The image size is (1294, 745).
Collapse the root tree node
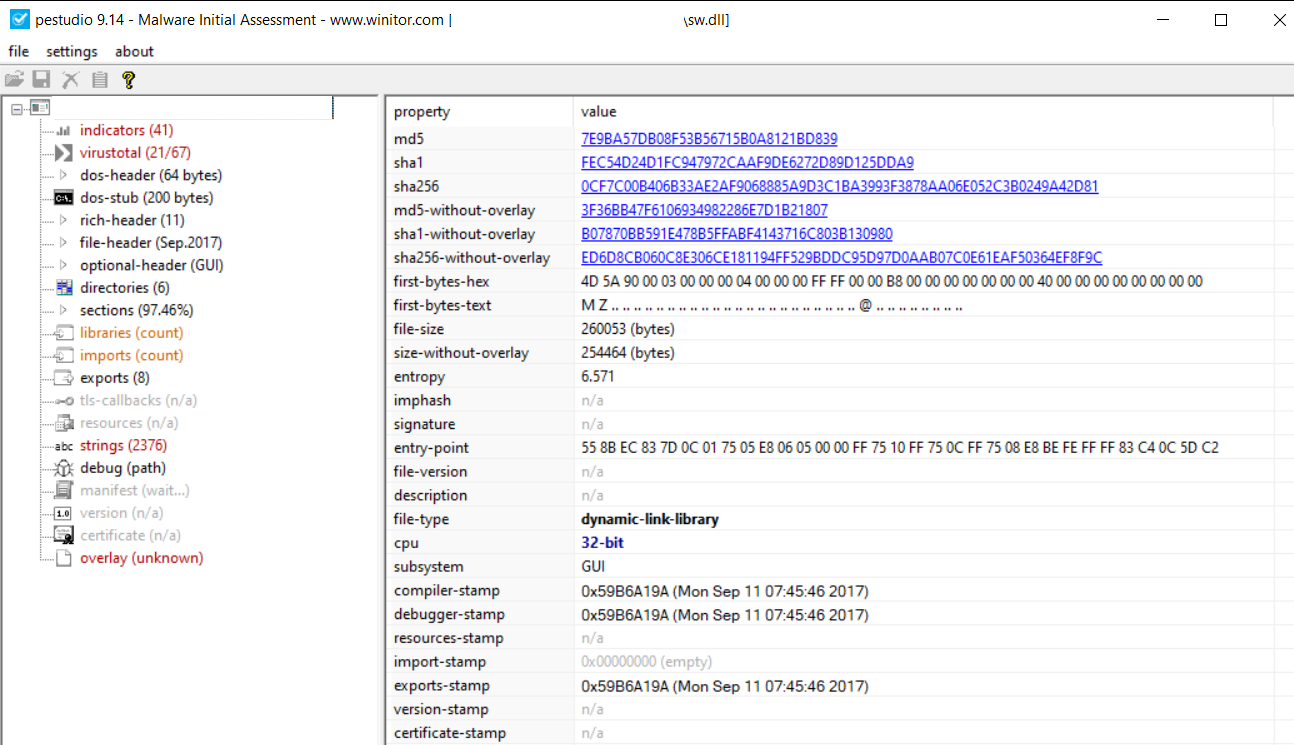pos(17,108)
